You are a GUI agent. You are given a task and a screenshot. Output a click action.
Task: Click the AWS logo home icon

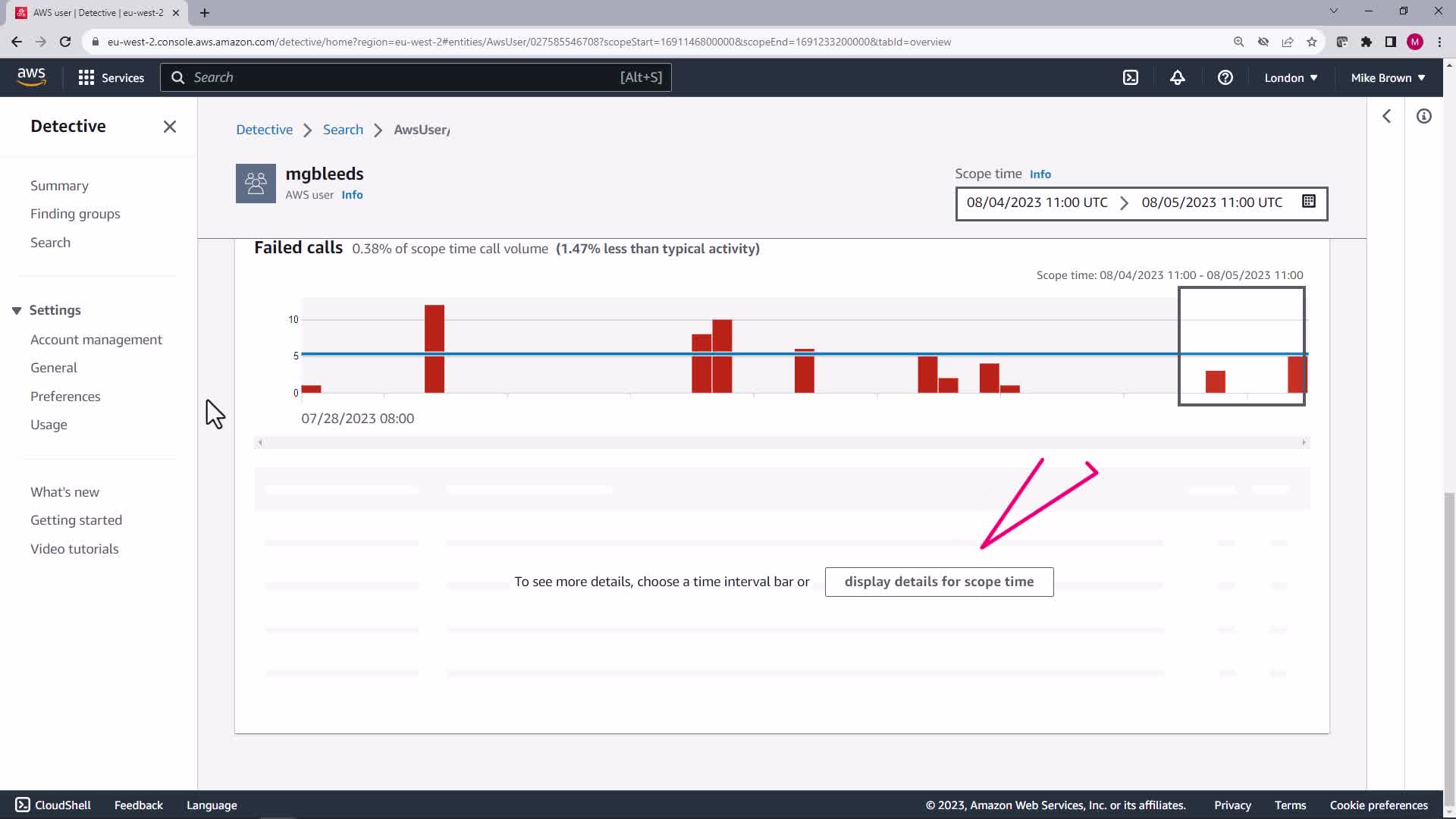coord(31,77)
